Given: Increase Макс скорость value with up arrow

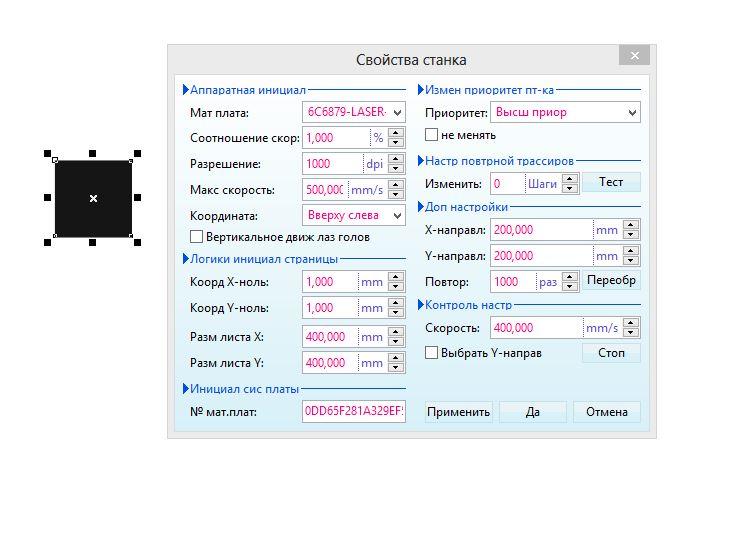Looking at the screenshot, I should pyautogui.click(x=397, y=185).
